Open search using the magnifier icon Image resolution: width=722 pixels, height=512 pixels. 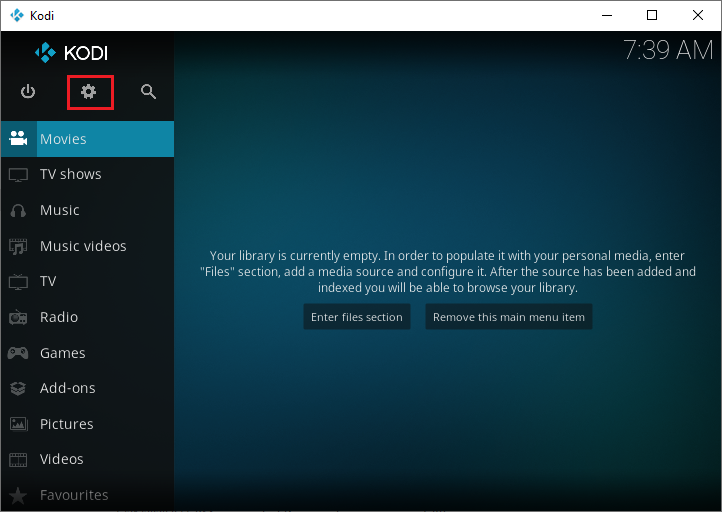148,92
